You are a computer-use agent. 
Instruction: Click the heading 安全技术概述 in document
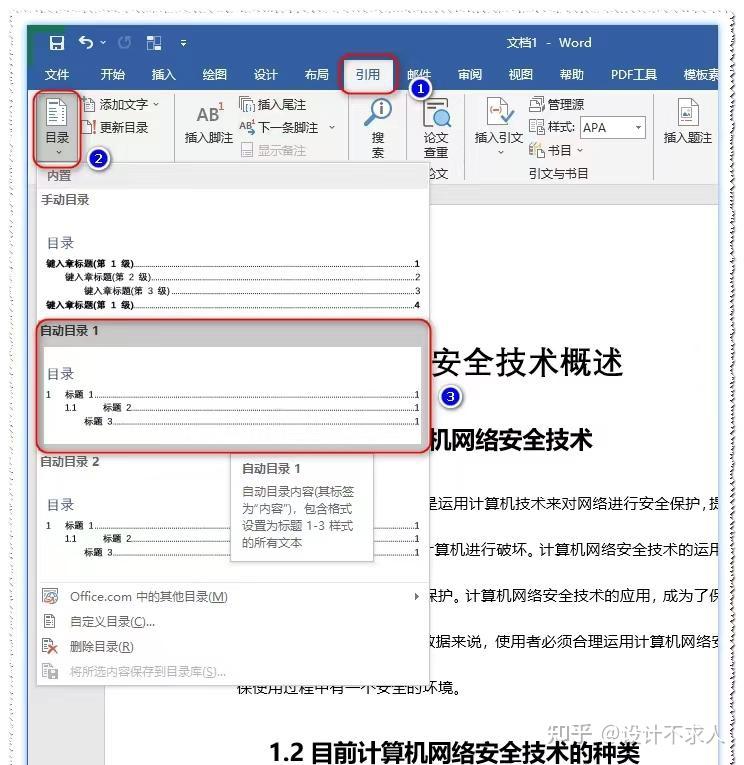tap(527, 363)
